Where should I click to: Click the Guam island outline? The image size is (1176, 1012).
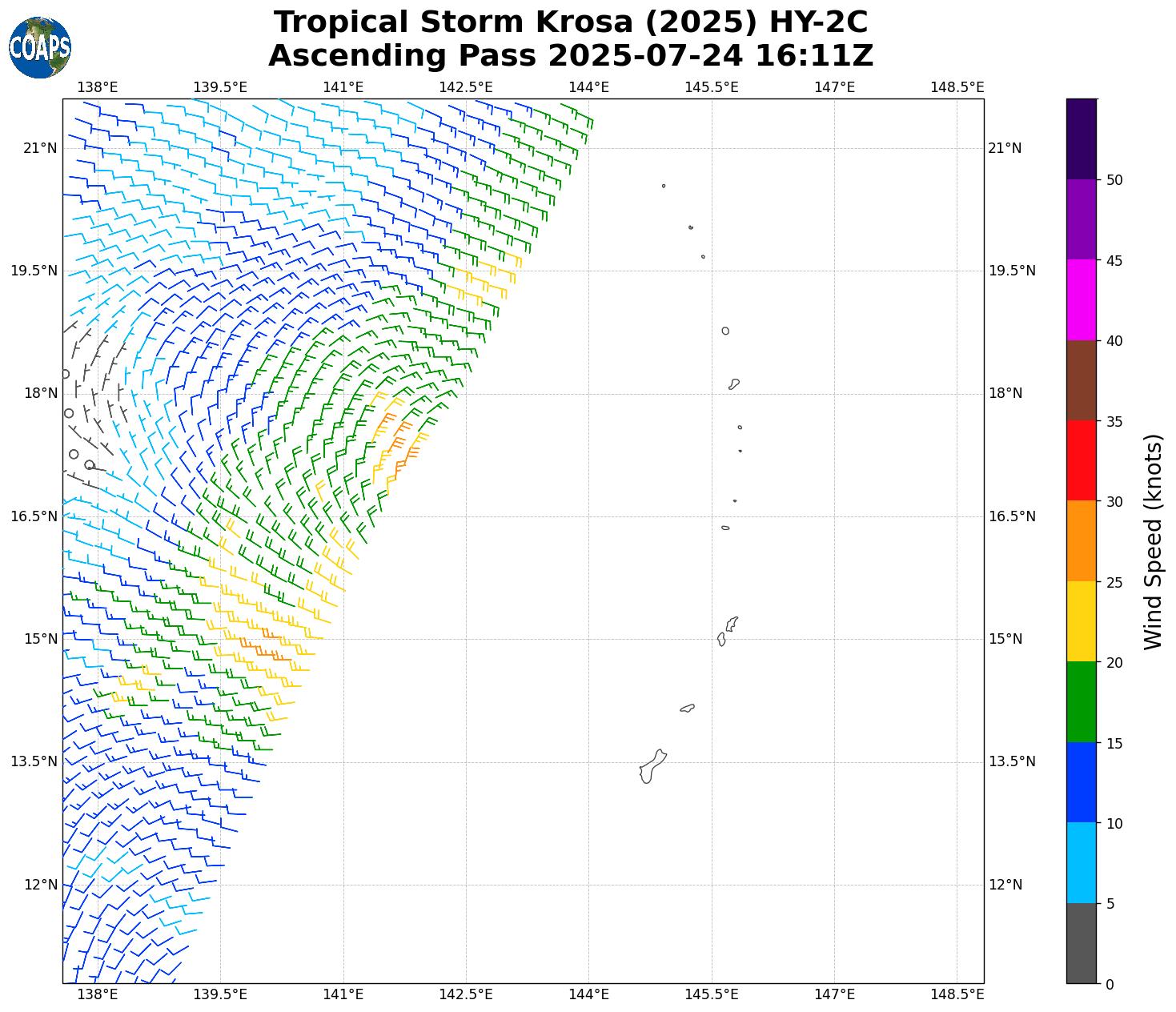pos(652,767)
